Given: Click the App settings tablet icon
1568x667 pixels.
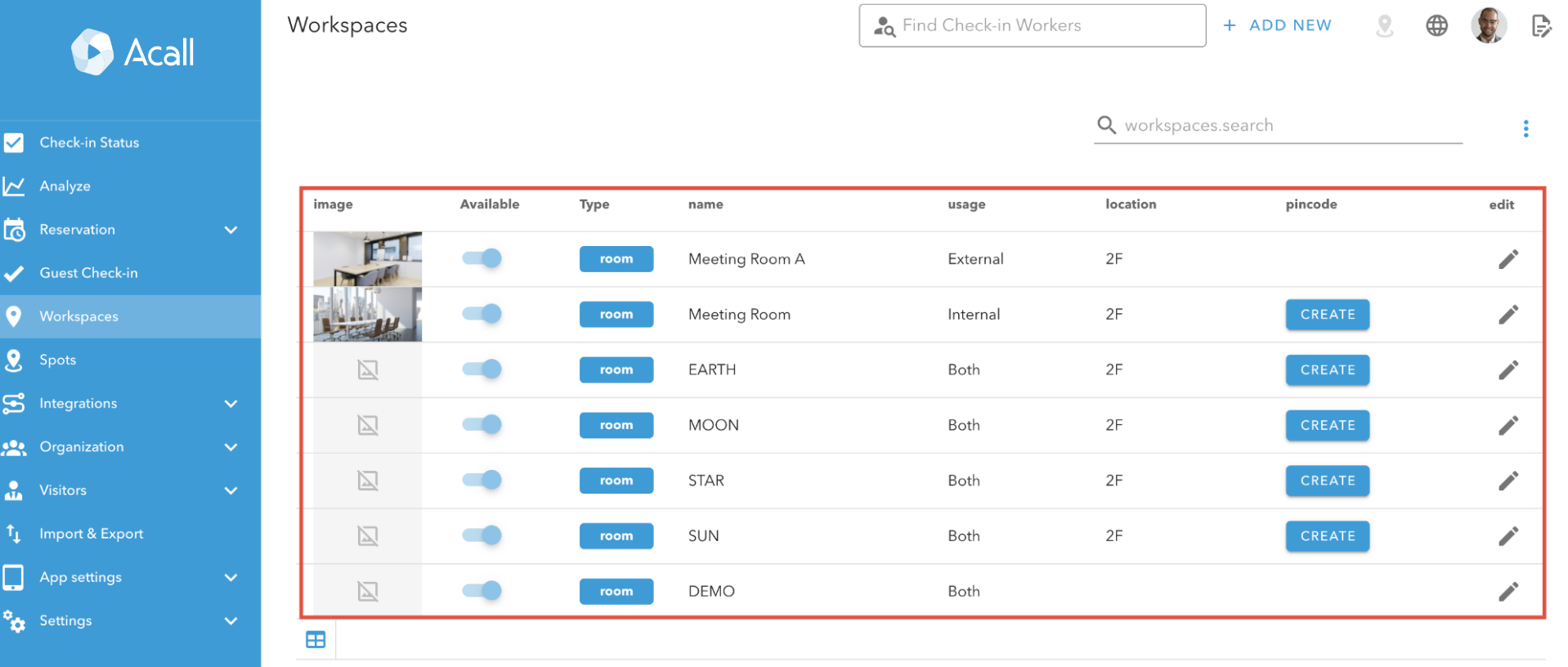Looking at the screenshot, I should pos(13,577).
